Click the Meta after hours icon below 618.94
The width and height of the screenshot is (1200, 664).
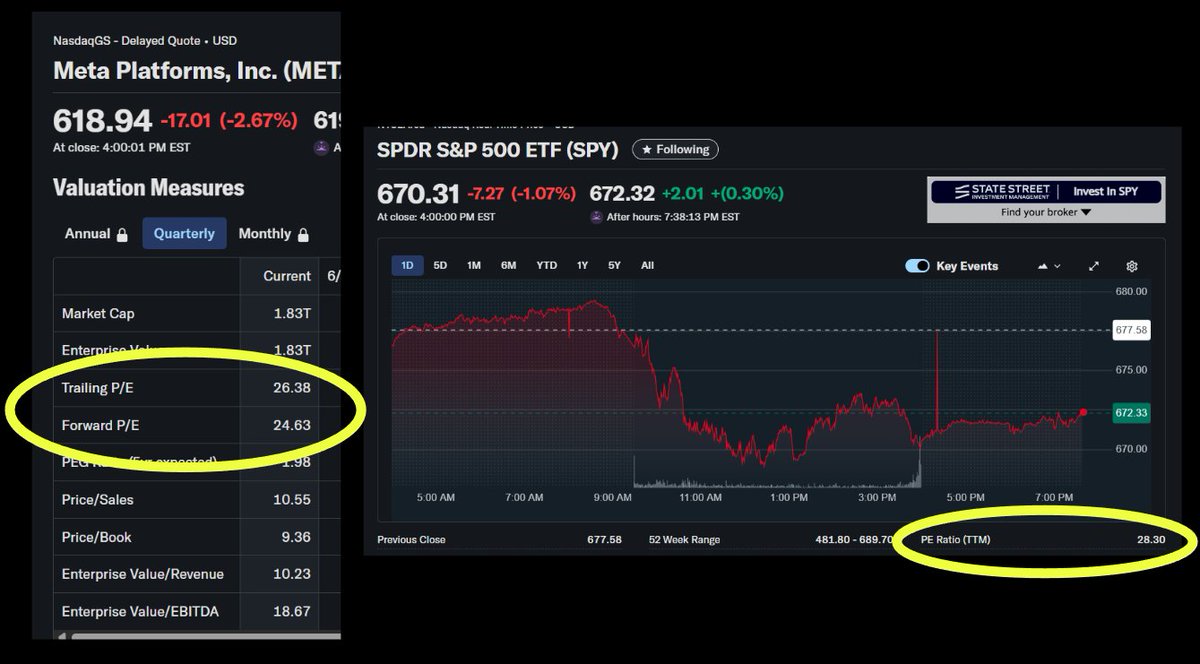click(x=321, y=147)
